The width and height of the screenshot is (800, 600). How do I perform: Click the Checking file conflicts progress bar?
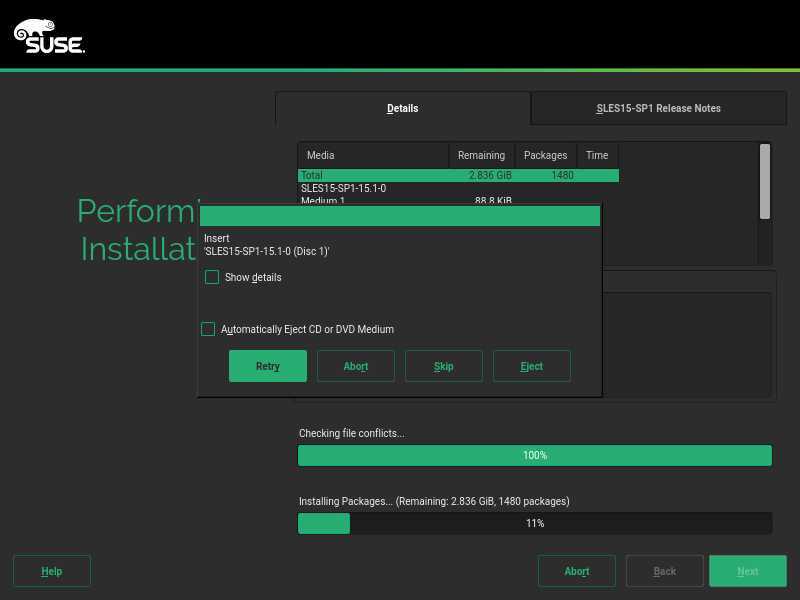(x=535, y=455)
